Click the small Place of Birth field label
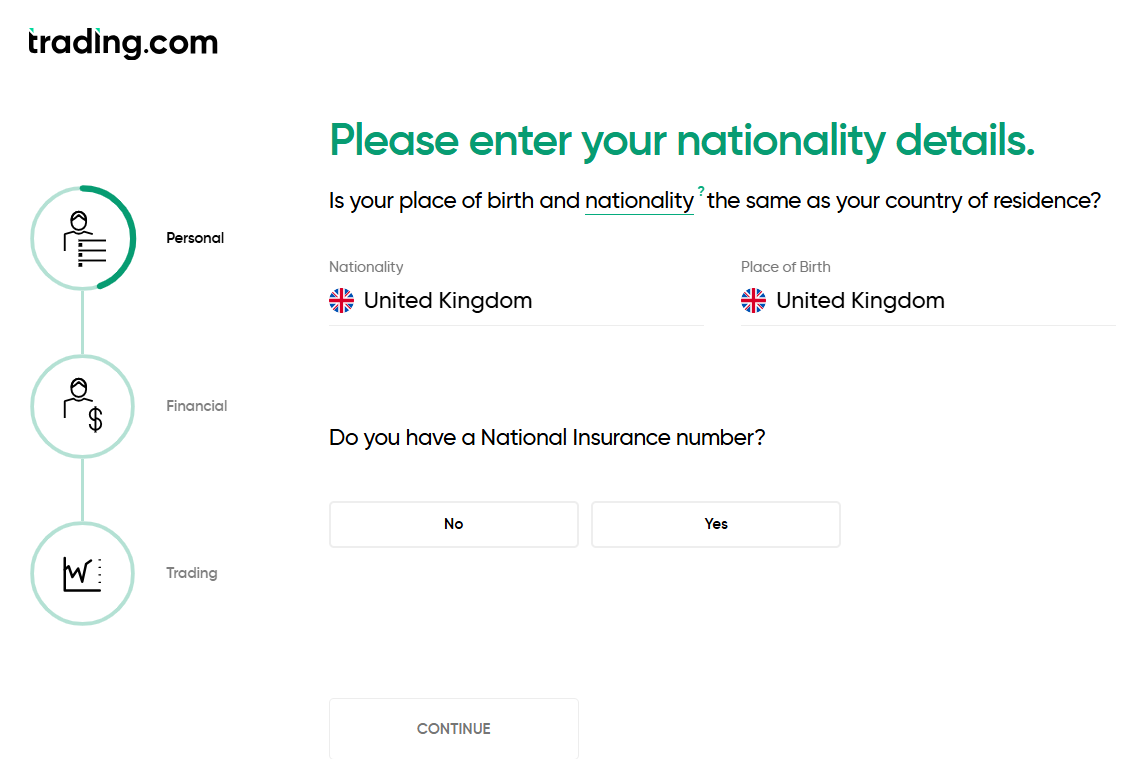Image resolution: width=1144 pixels, height=759 pixels. tap(786, 267)
